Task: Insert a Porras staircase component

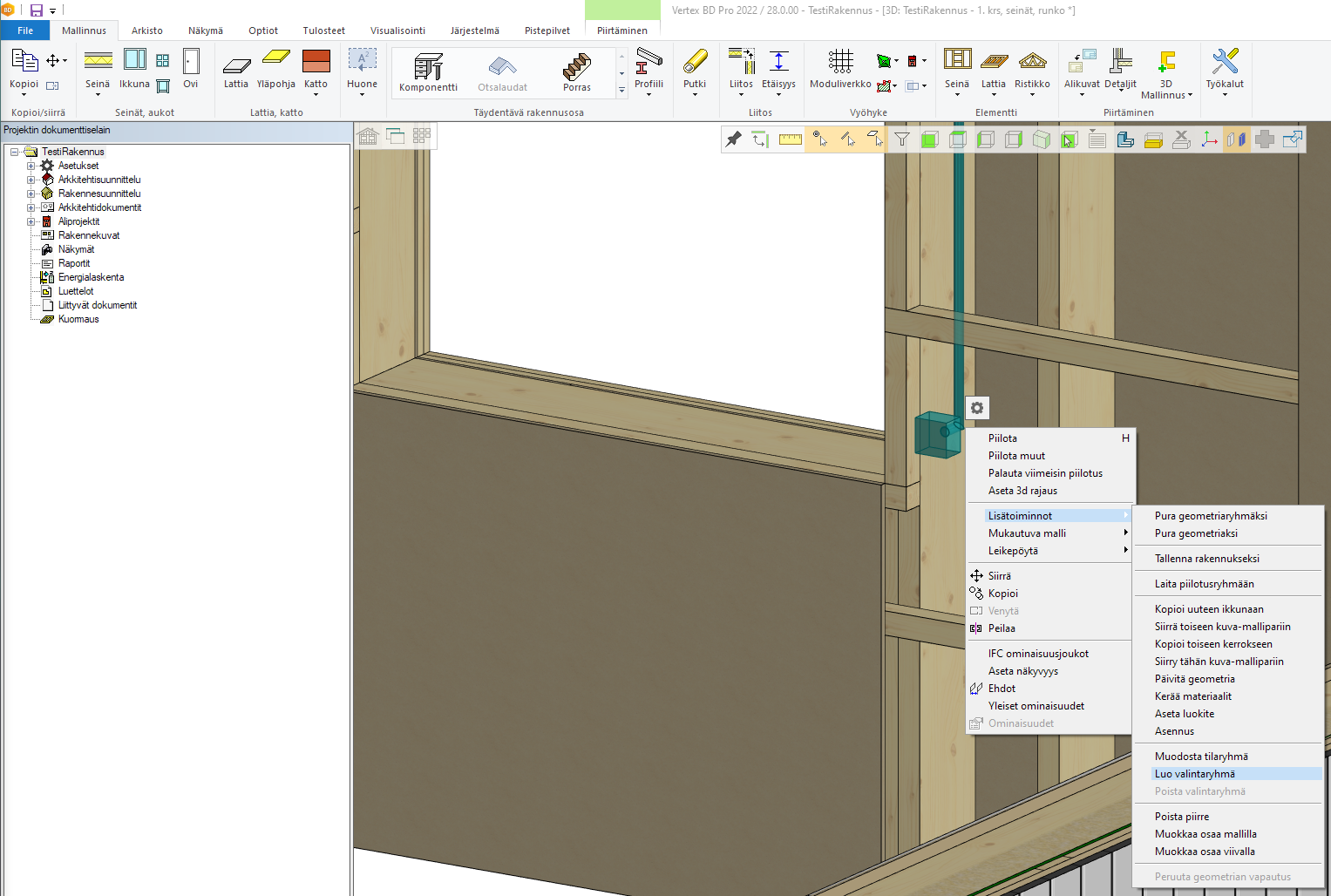Action: (x=576, y=71)
